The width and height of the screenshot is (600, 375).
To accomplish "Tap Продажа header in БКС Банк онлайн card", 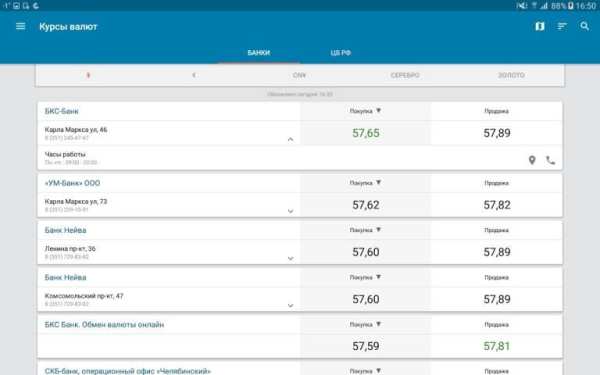I will [x=496, y=324].
